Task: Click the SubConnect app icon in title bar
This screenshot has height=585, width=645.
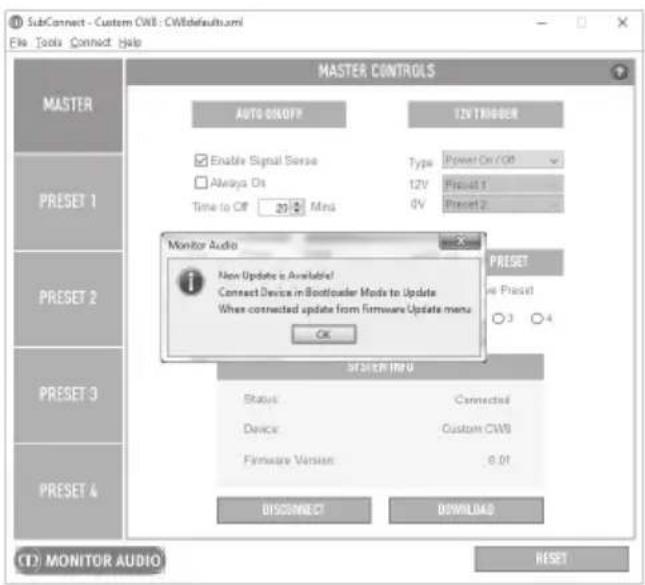Action: (x=16, y=22)
